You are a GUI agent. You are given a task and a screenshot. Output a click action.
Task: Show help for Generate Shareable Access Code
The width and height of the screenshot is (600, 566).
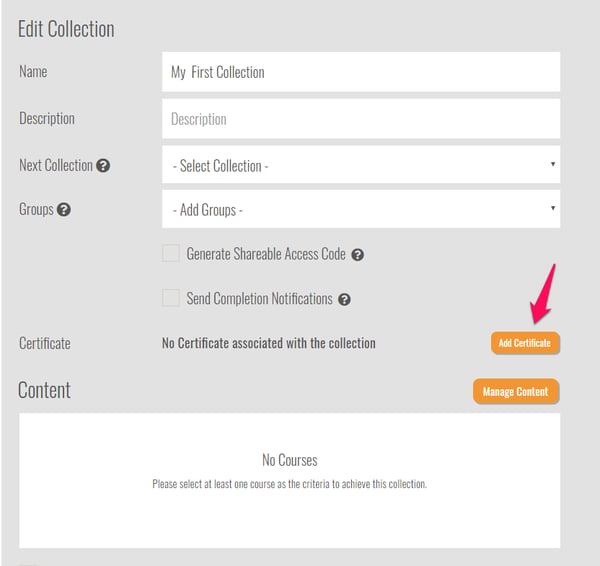coord(357,255)
